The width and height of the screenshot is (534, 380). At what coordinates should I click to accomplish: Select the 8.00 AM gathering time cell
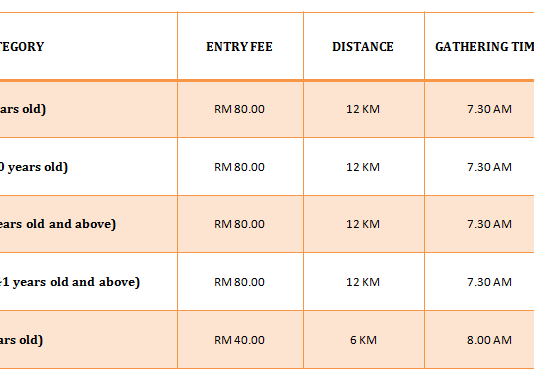tap(480, 340)
